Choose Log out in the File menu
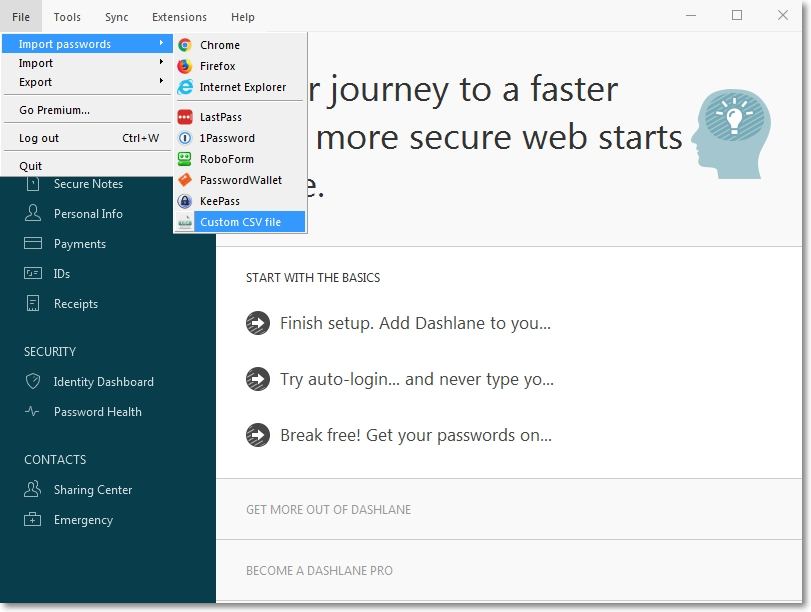Image resolution: width=811 pixels, height=612 pixels. click(87, 138)
